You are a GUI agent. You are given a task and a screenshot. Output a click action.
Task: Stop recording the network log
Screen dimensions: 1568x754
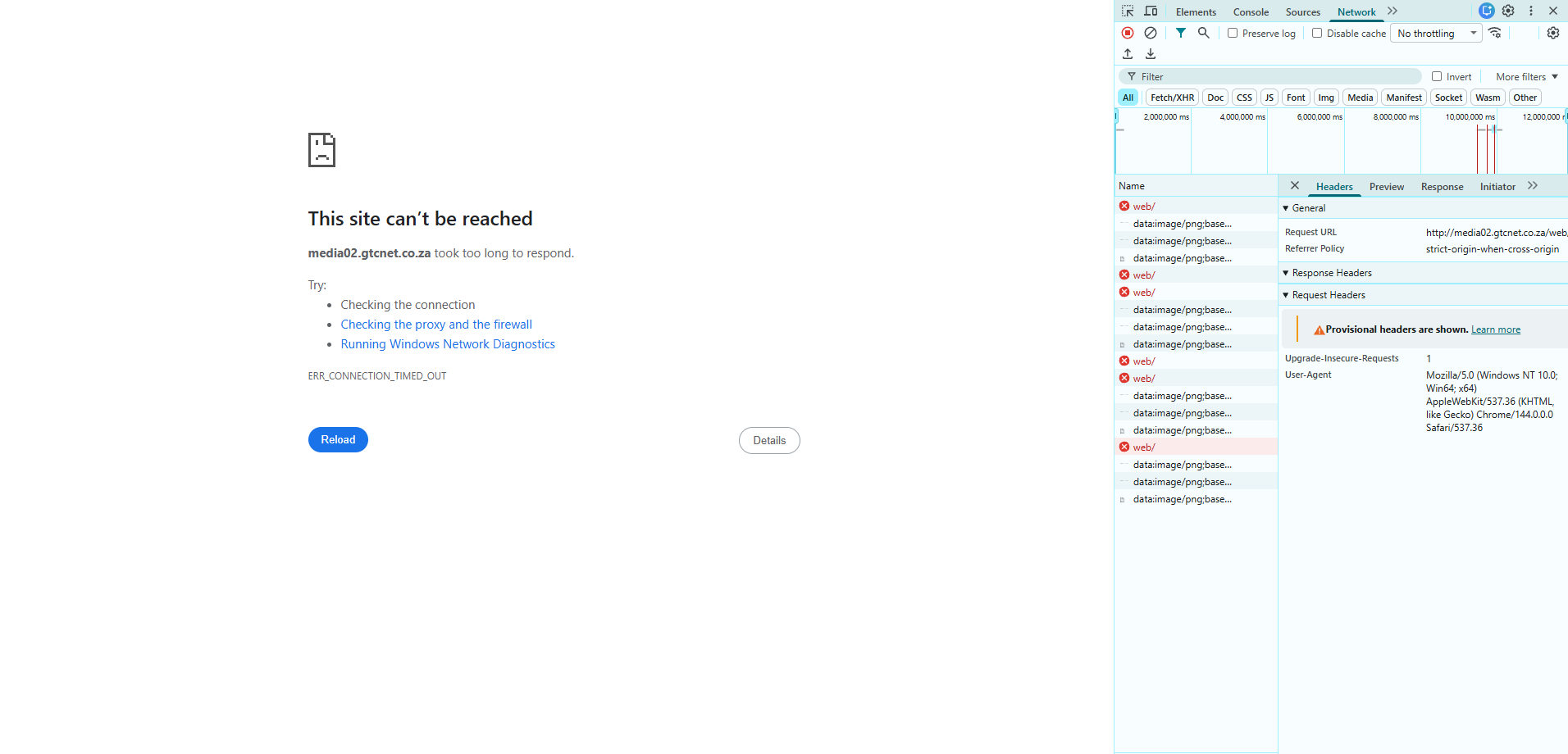coord(1128,33)
